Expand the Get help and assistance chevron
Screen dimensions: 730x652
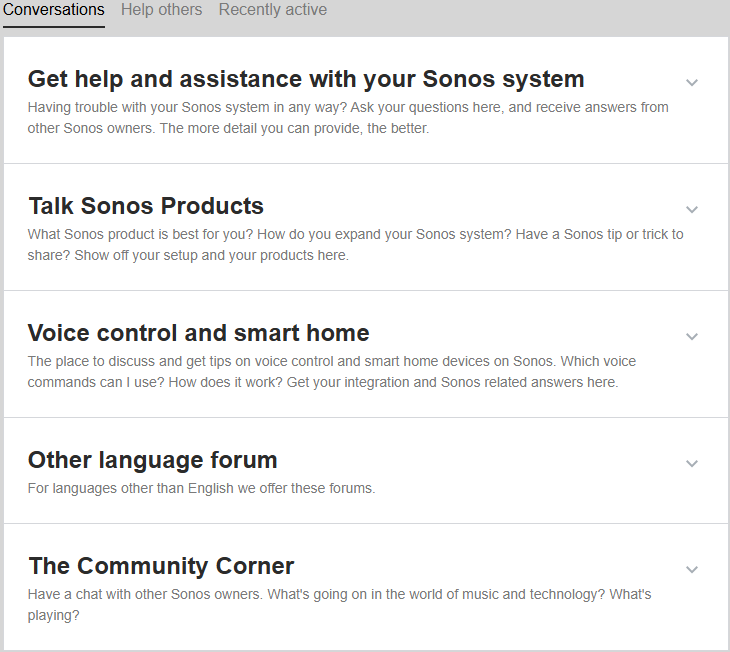[692, 83]
